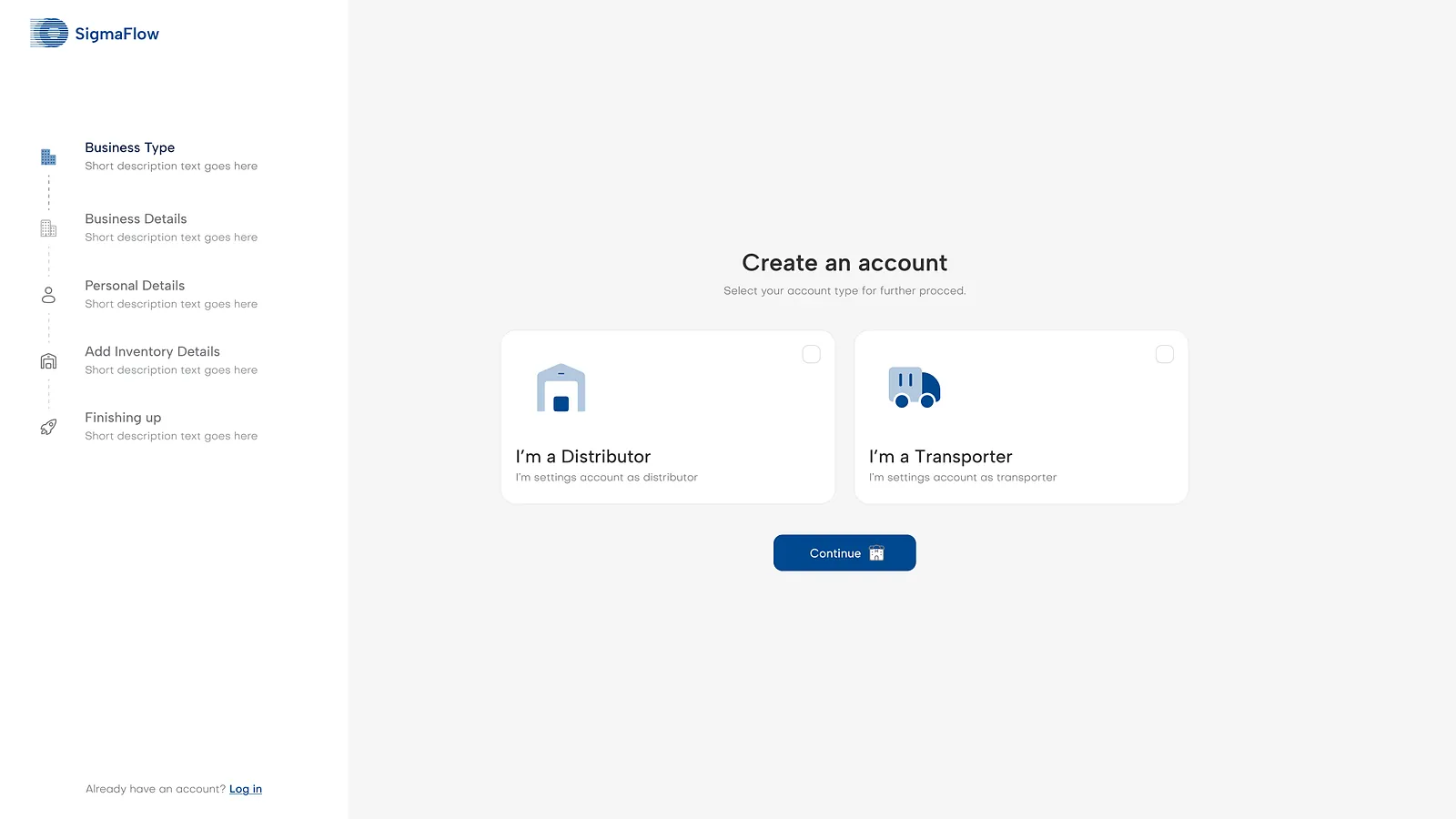Screen dimensions: 1456x819
Task: Open the Personal Details step
Action: tap(135, 286)
